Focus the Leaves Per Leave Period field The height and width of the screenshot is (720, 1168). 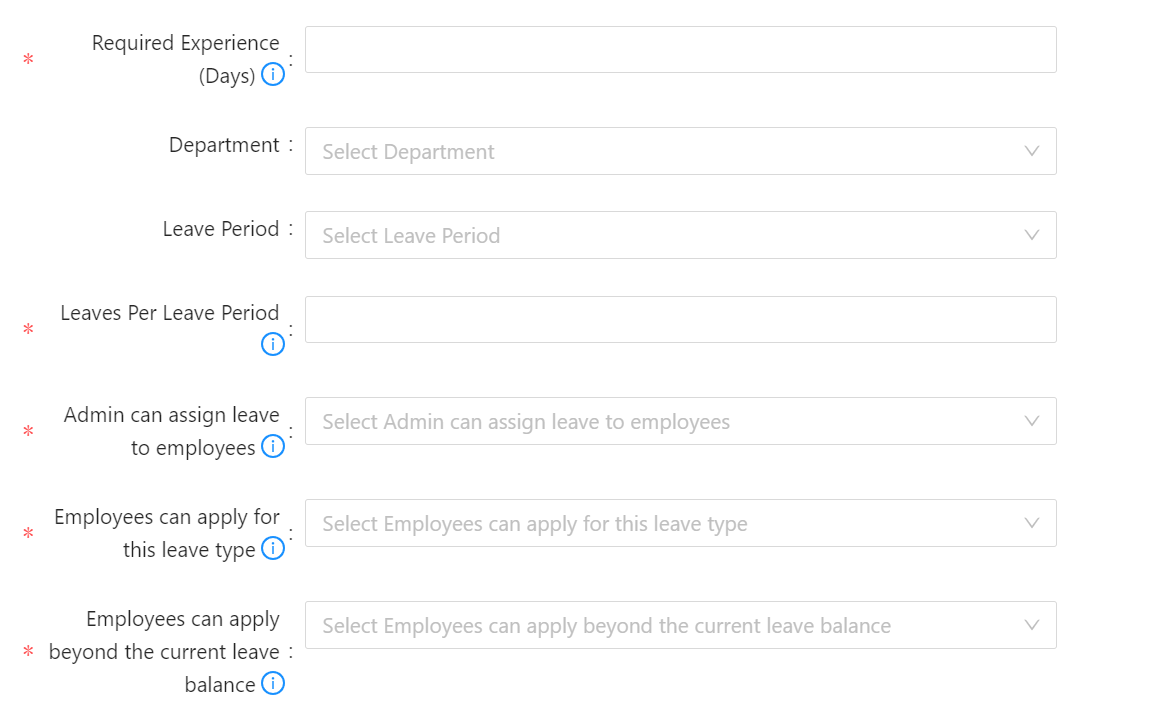pos(680,319)
